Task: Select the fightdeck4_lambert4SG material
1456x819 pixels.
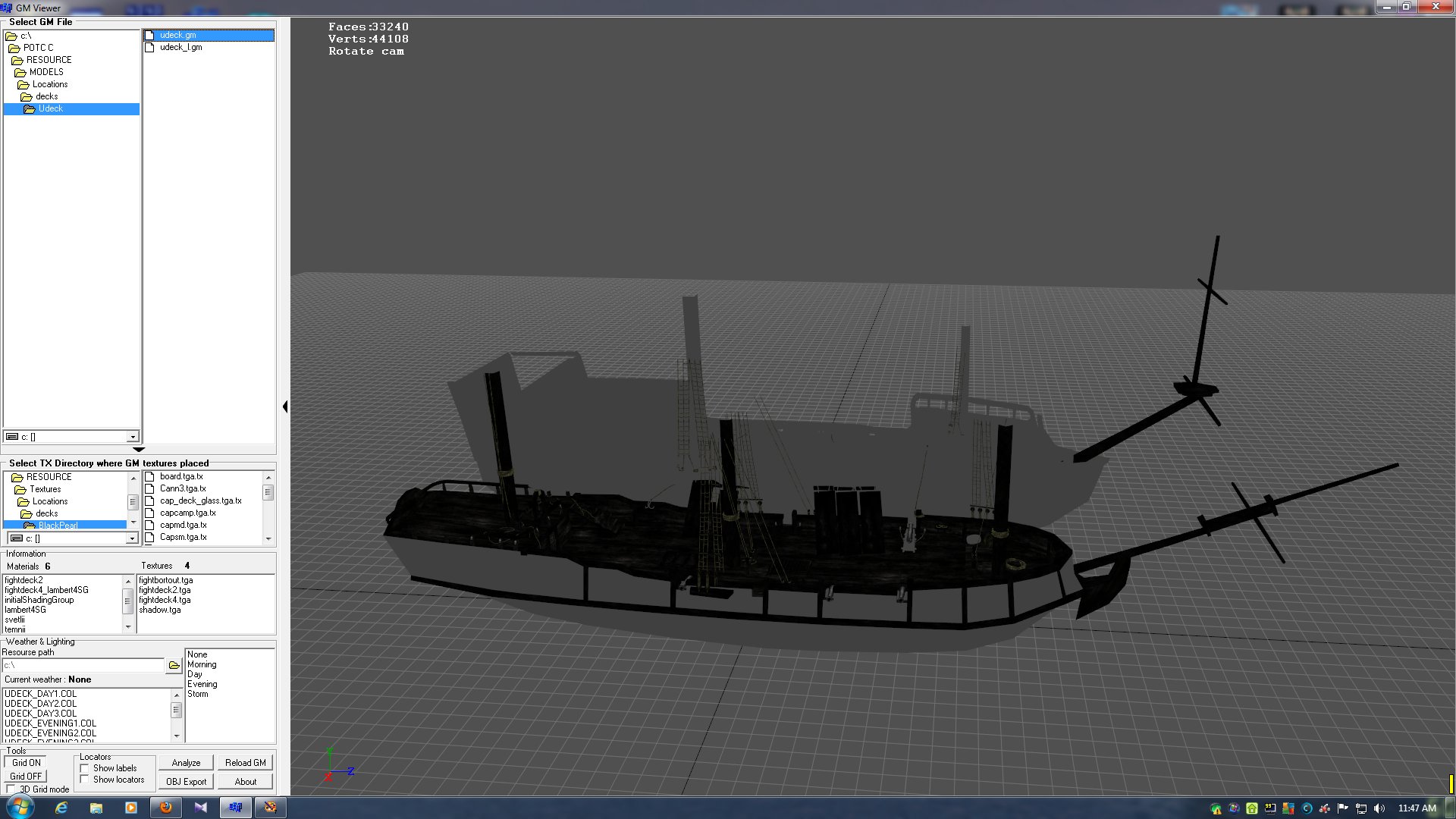Action: tap(46, 591)
